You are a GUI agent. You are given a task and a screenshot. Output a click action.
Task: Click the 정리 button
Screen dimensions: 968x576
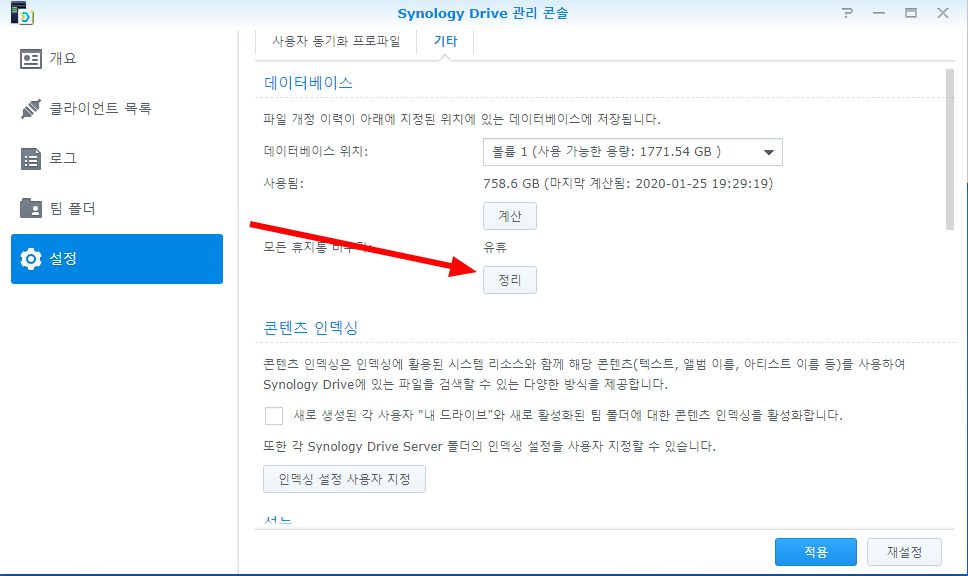509,280
